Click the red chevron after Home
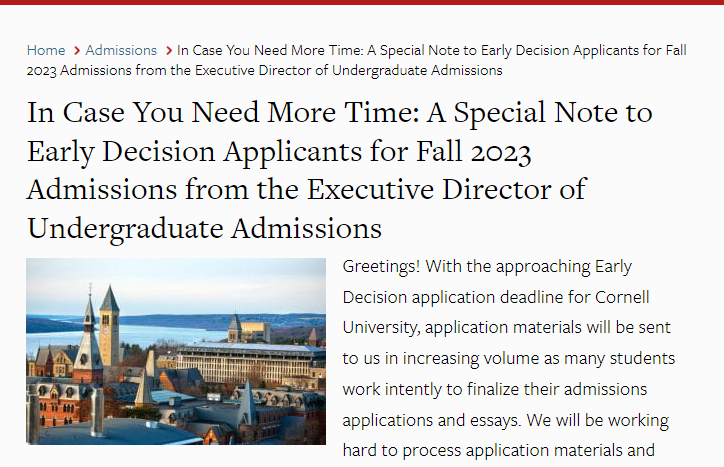 pyautogui.click(x=77, y=50)
